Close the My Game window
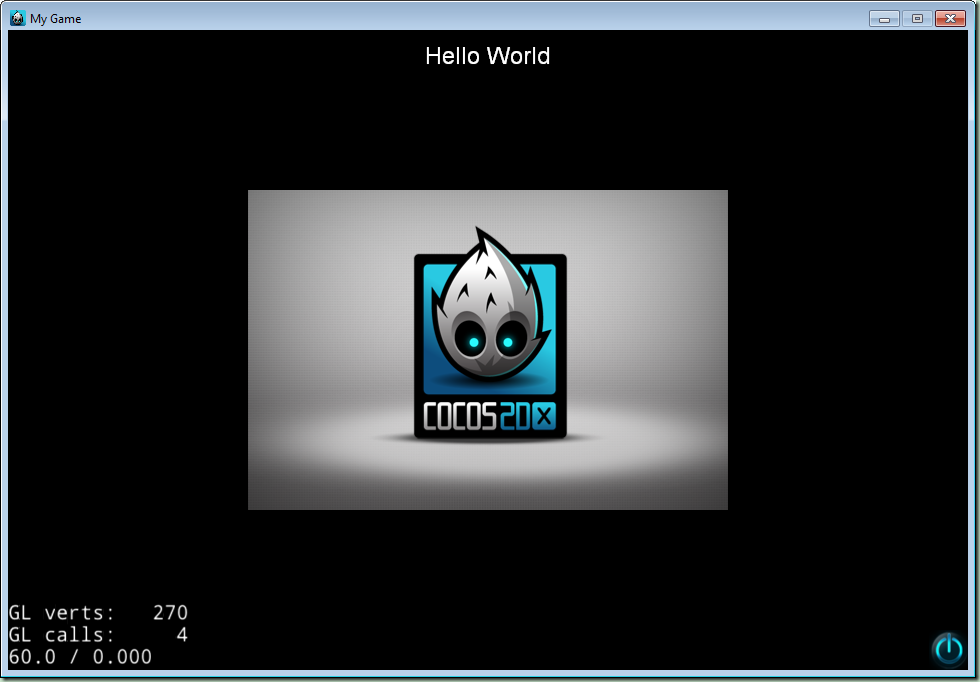The image size is (980, 682). point(950,19)
